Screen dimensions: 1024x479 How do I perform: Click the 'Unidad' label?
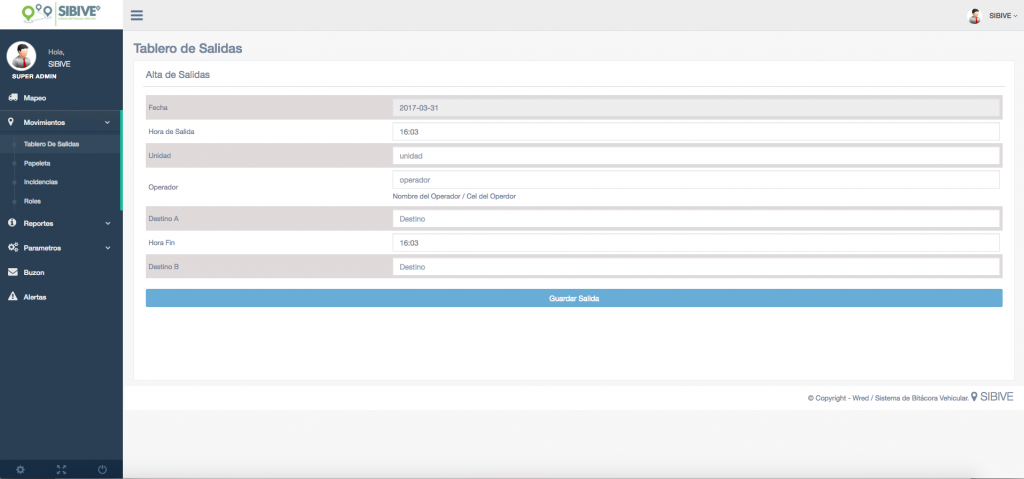tap(159, 156)
